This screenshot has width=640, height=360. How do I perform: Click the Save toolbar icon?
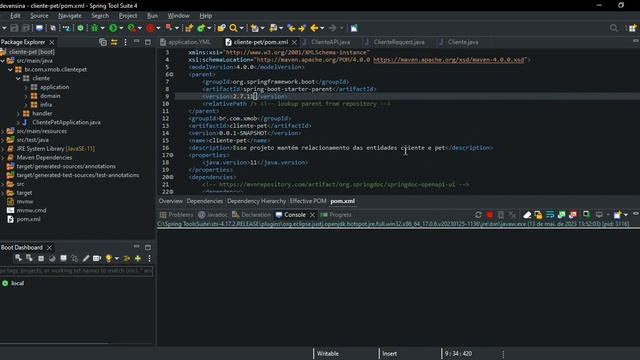point(14,28)
